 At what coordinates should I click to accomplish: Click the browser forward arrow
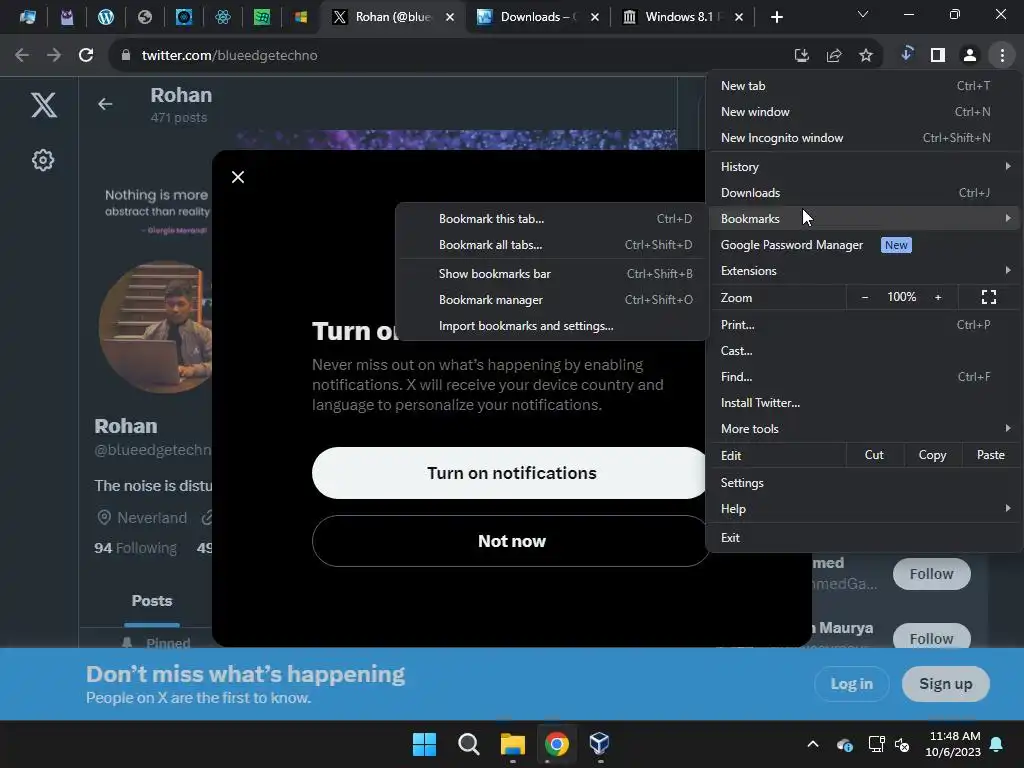click(54, 56)
